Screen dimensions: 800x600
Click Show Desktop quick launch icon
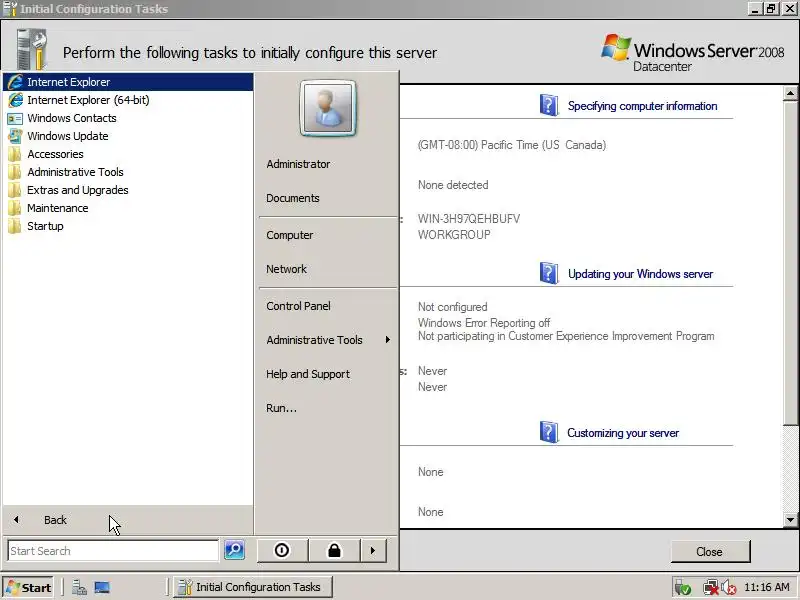click(x=102, y=588)
